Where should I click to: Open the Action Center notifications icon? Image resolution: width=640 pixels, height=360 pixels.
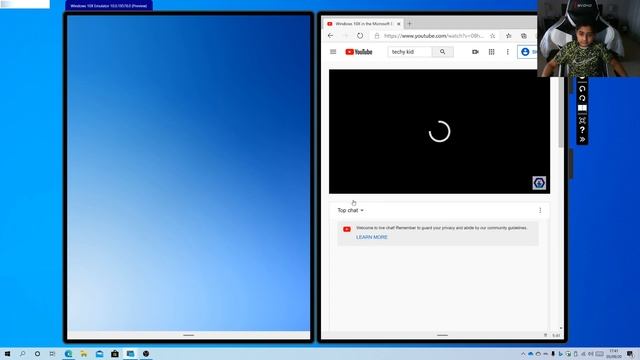click(x=631, y=354)
